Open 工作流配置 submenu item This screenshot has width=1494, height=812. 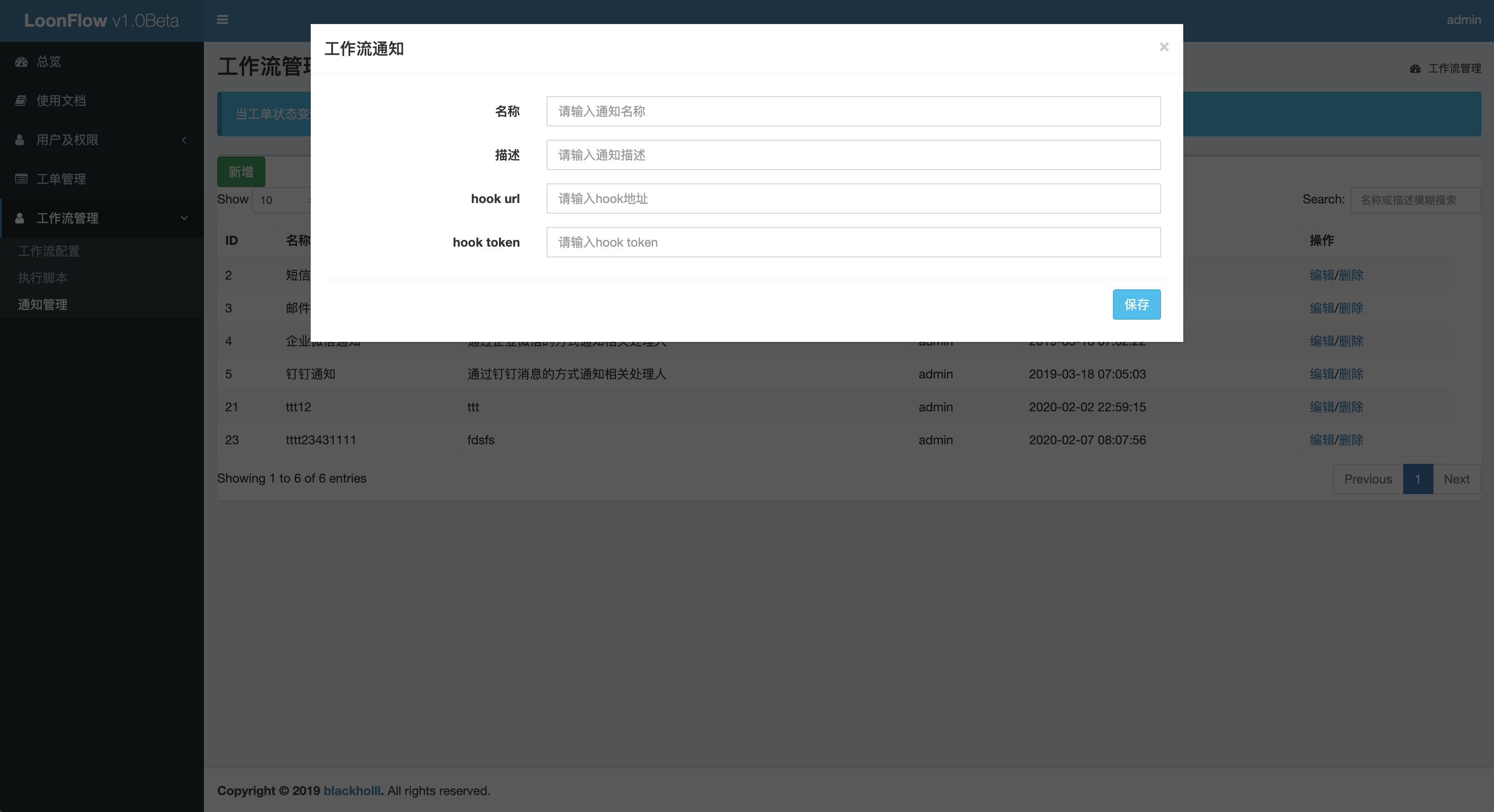click(49, 251)
